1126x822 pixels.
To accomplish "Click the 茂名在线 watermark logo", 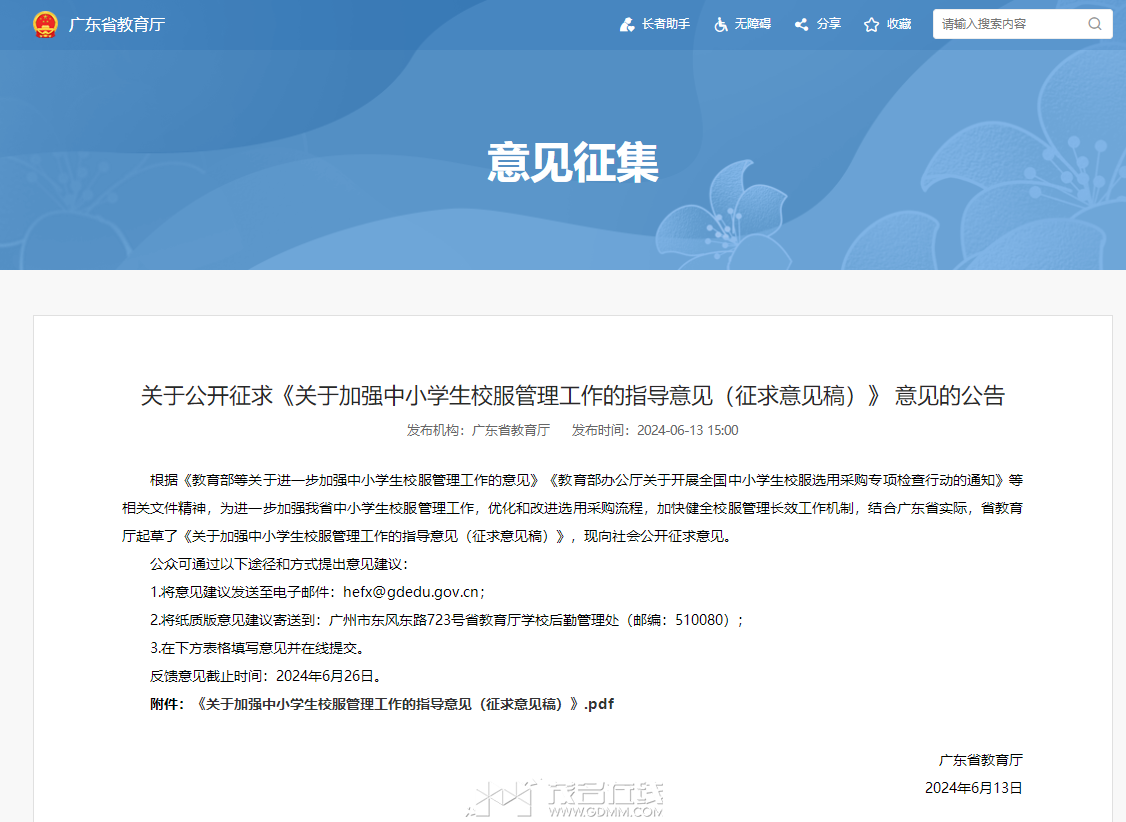I will pyautogui.click(x=565, y=798).
